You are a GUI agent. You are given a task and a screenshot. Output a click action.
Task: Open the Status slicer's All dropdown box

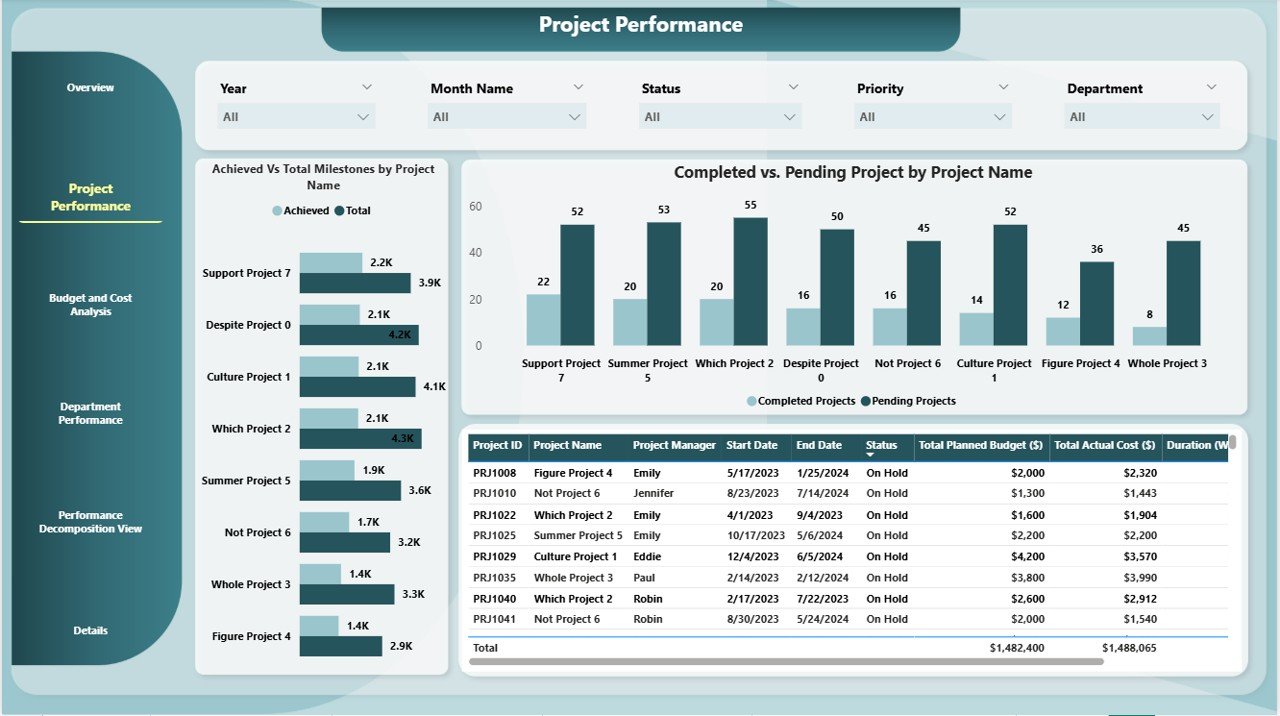(x=720, y=117)
